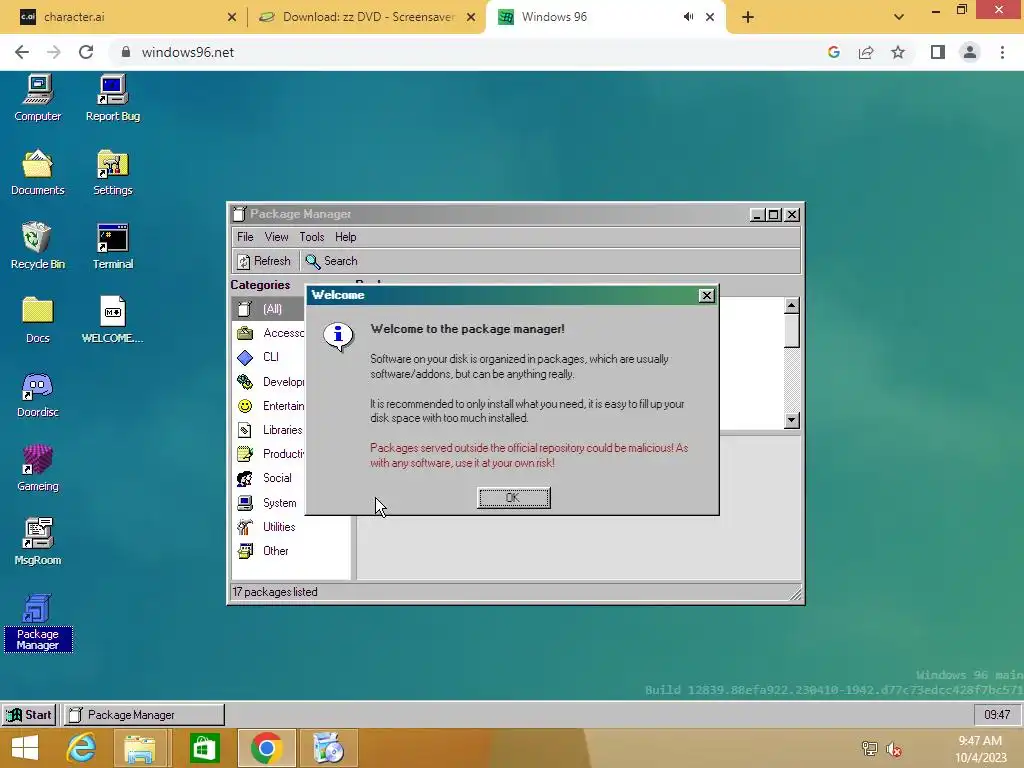Open the Recycle Bin icon
This screenshot has width=1024, height=768.
click(38, 246)
